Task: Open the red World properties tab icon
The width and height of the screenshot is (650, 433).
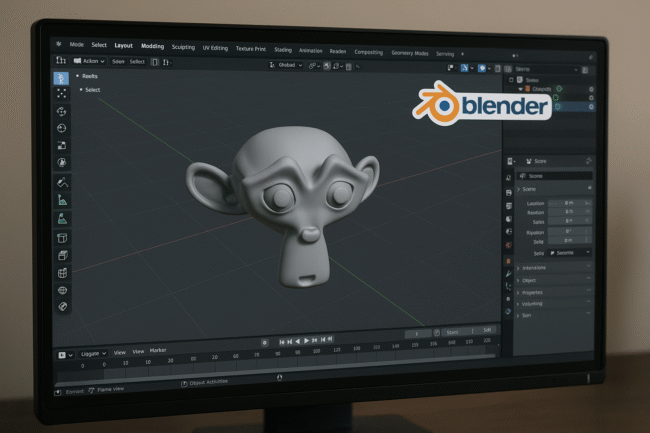Action: coord(509,245)
